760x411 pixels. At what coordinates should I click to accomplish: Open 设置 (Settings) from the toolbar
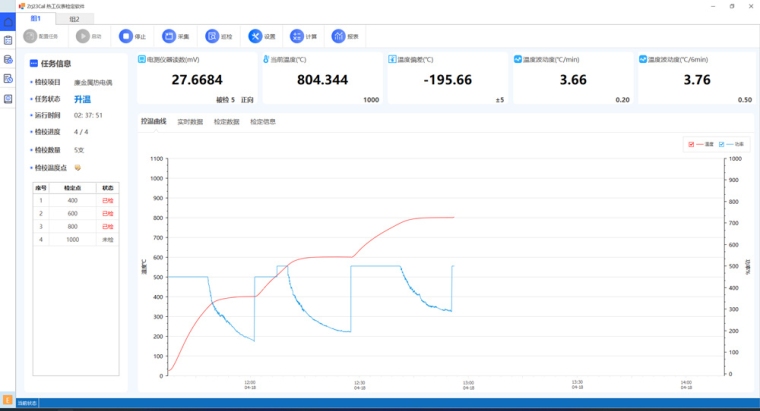(x=261, y=37)
